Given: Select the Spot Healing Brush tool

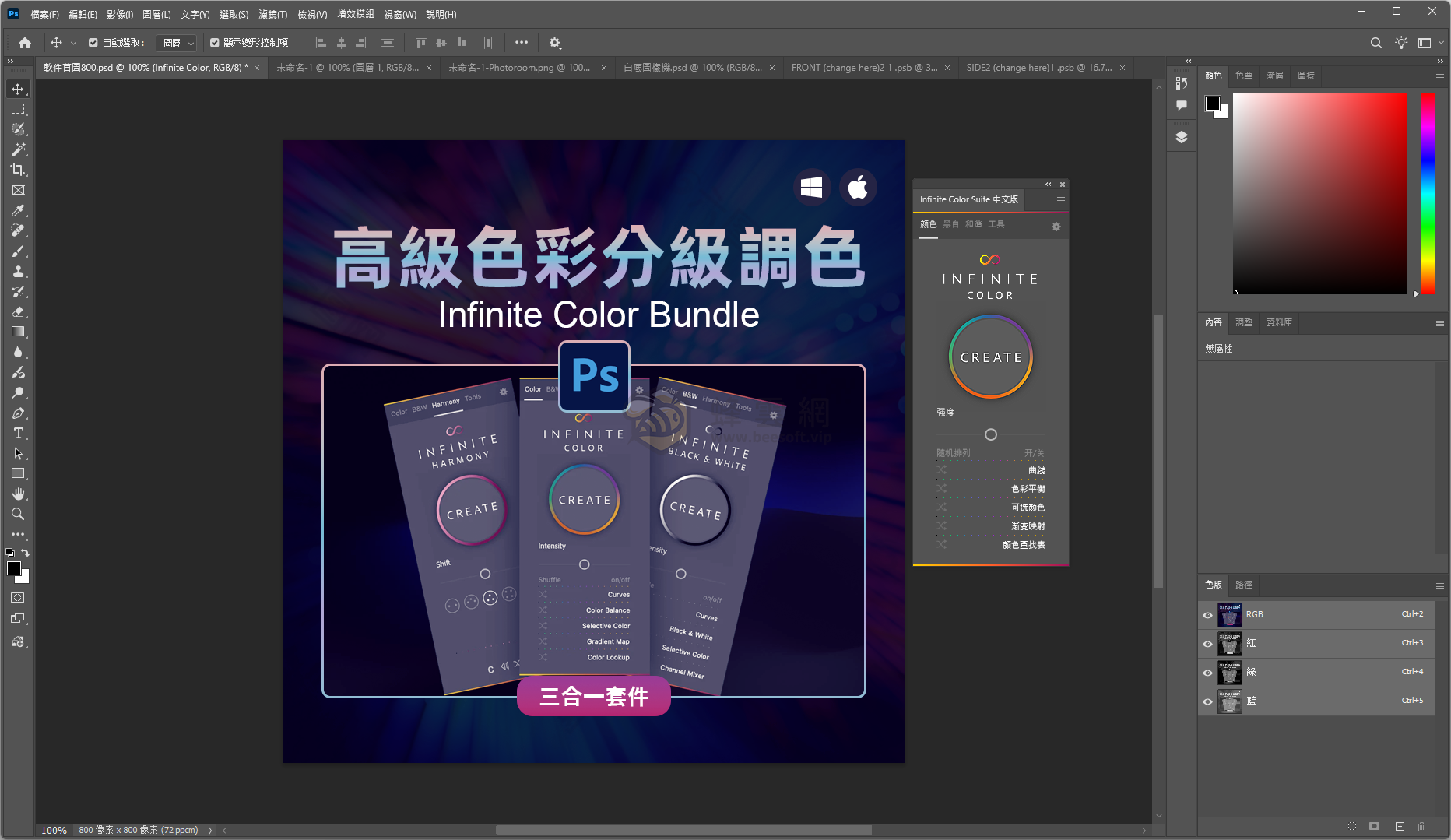Looking at the screenshot, I should 18,230.
